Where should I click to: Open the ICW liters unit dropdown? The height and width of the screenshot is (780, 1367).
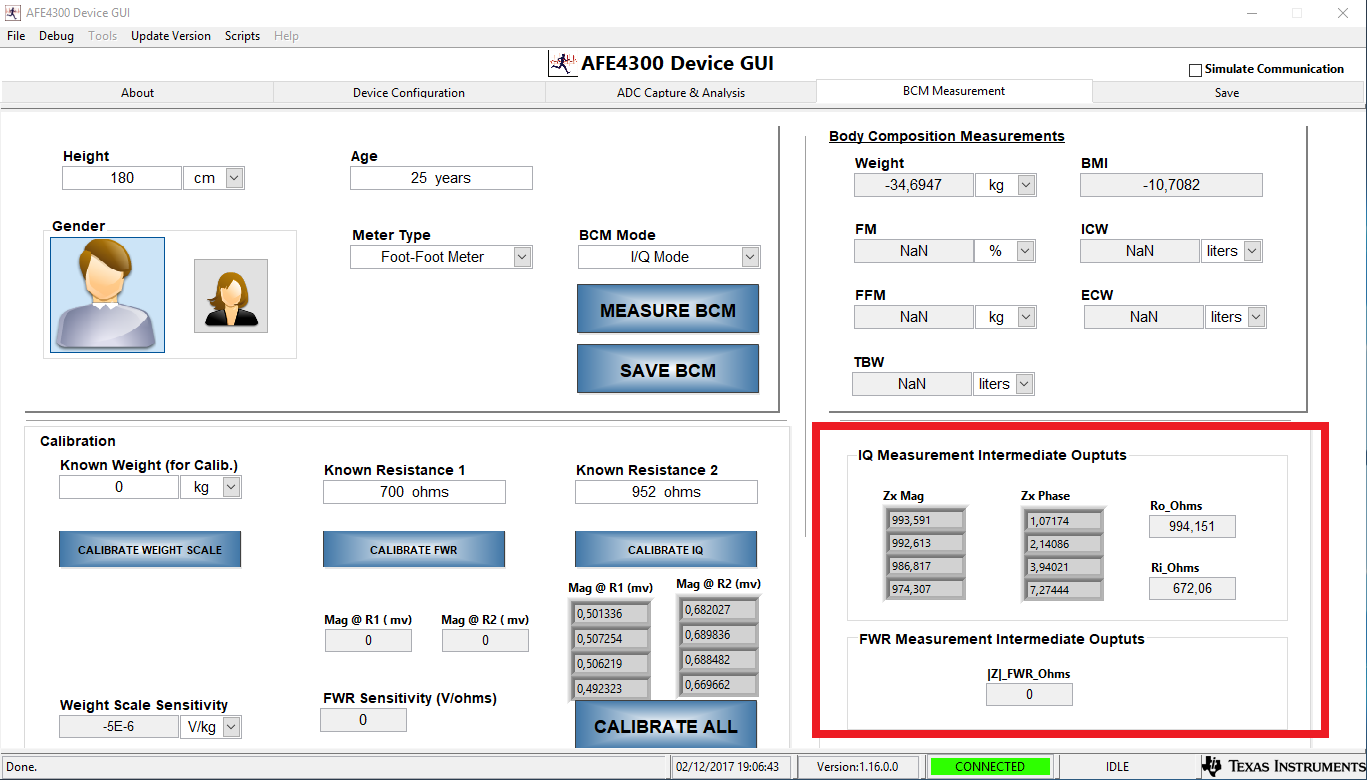pyautogui.click(x=1252, y=251)
